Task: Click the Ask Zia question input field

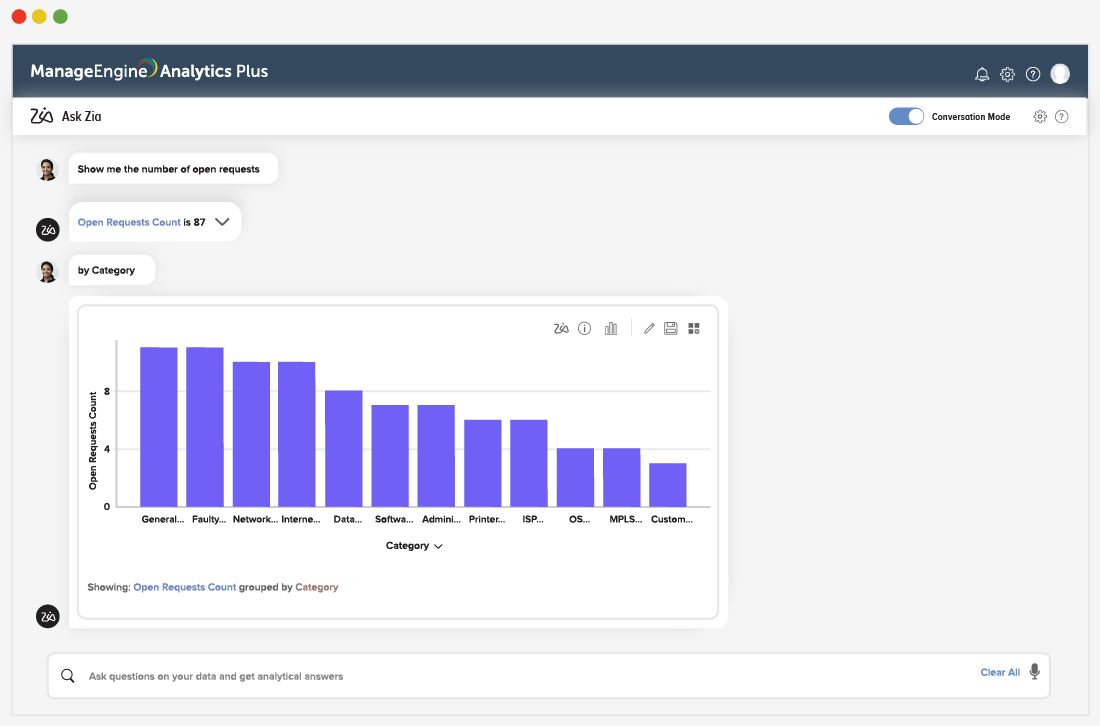Action: 500,676
